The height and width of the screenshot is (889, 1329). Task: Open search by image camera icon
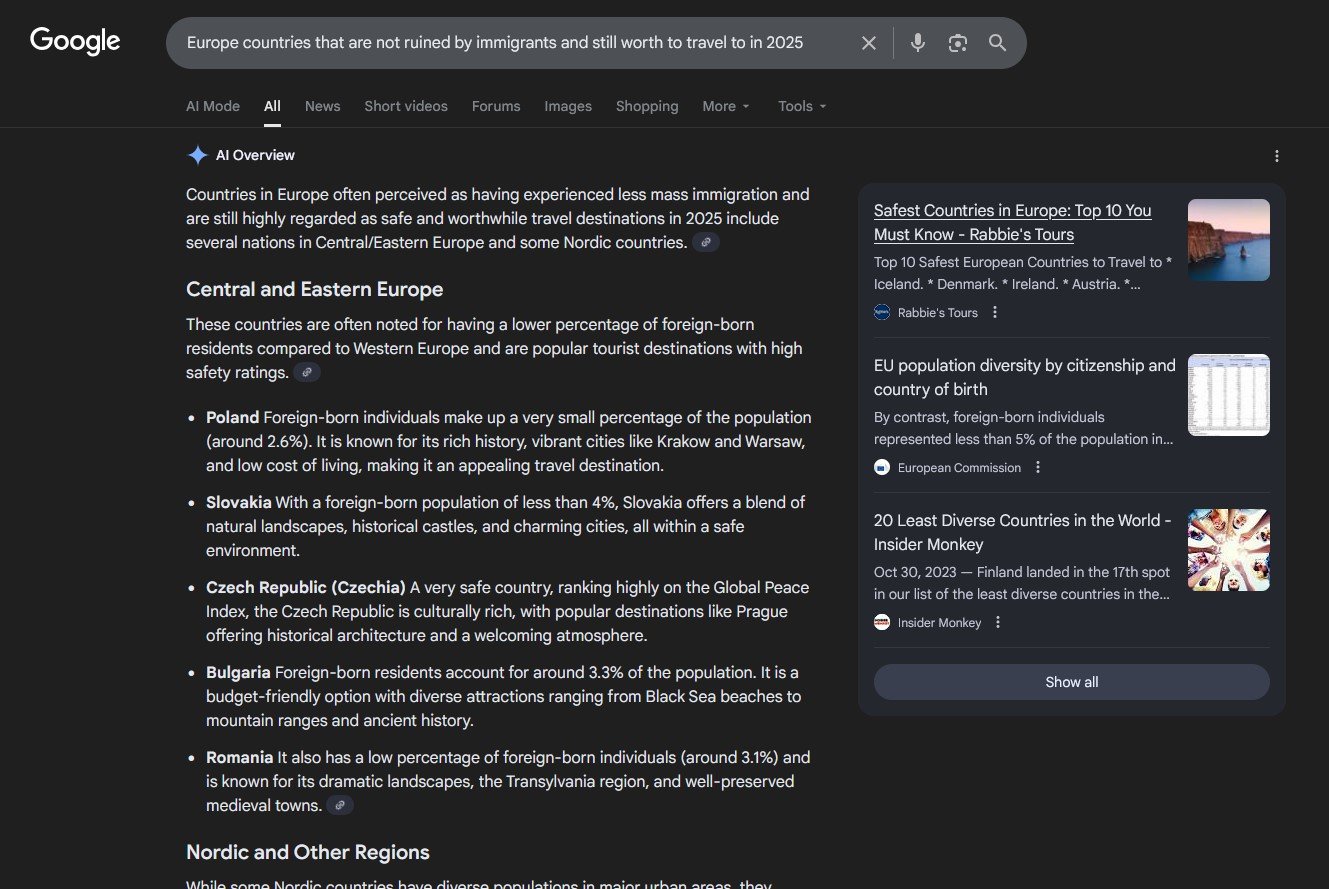pyautogui.click(x=957, y=43)
